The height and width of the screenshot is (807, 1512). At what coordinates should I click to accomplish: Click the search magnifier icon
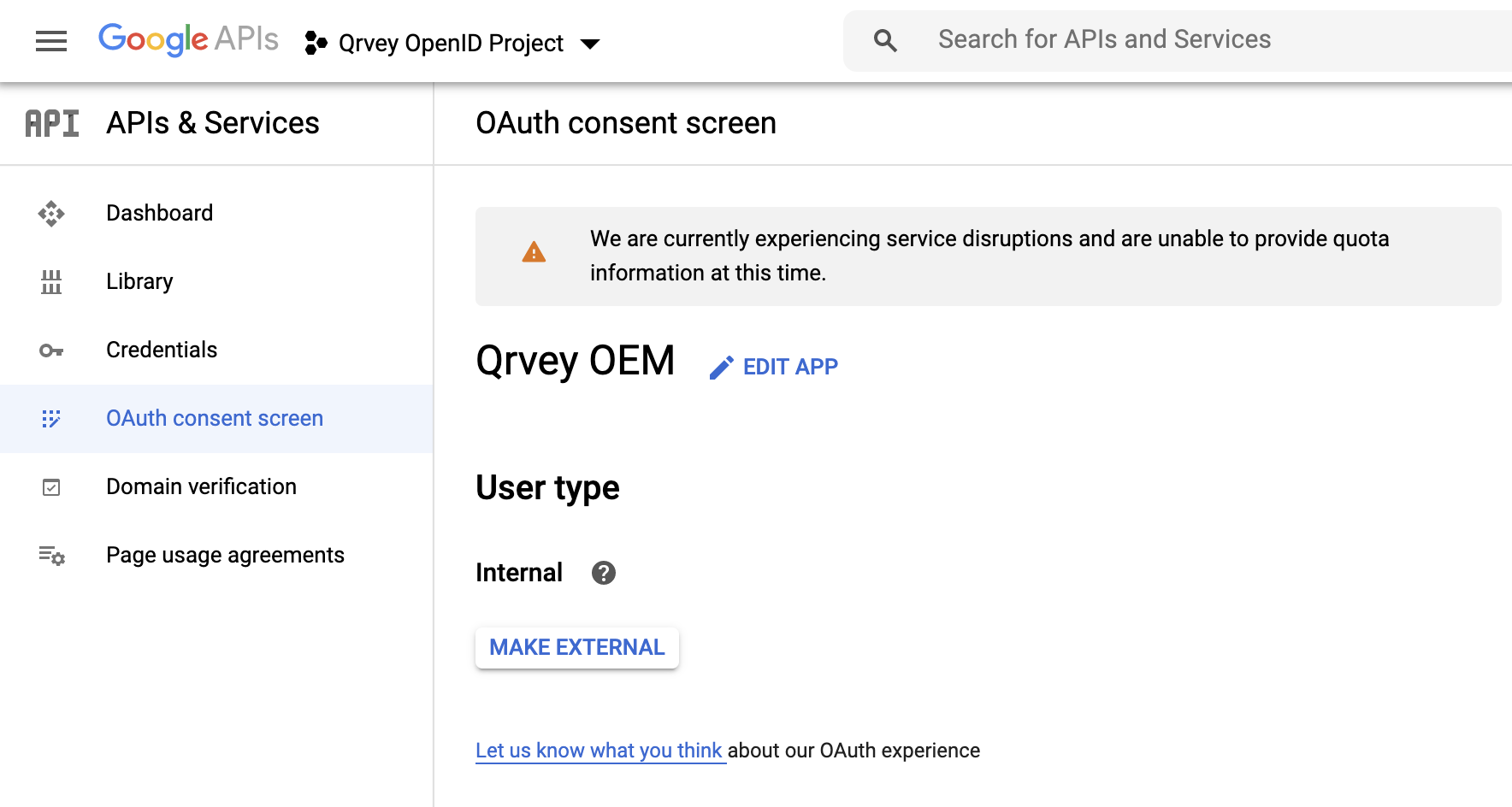tap(885, 40)
